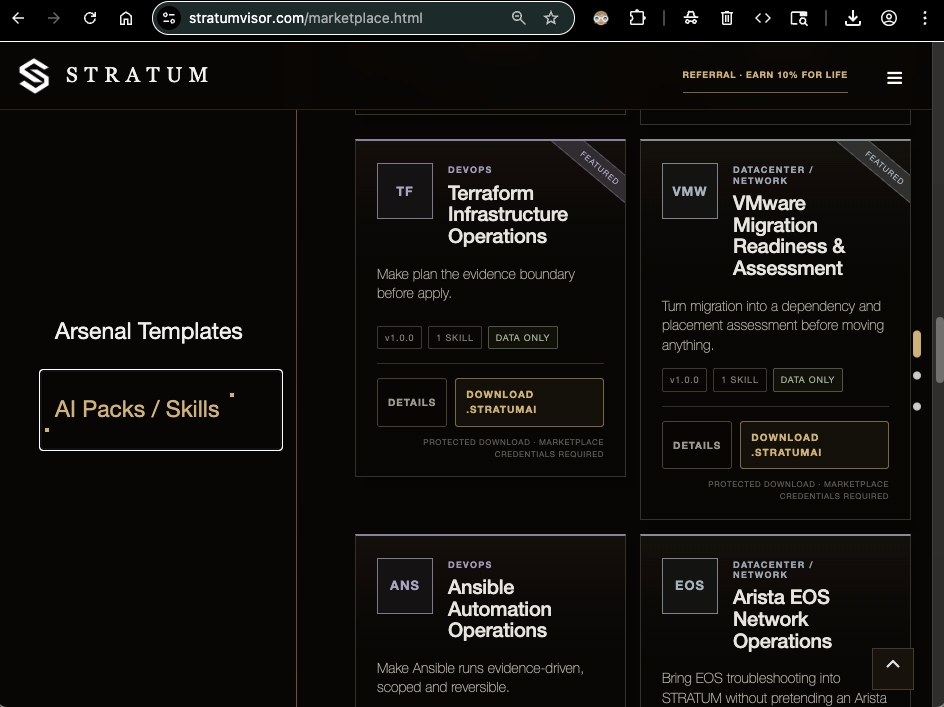Open the extensions puzzle menu
The height and width of the screenshot is (707, 944).
point(637,18)
